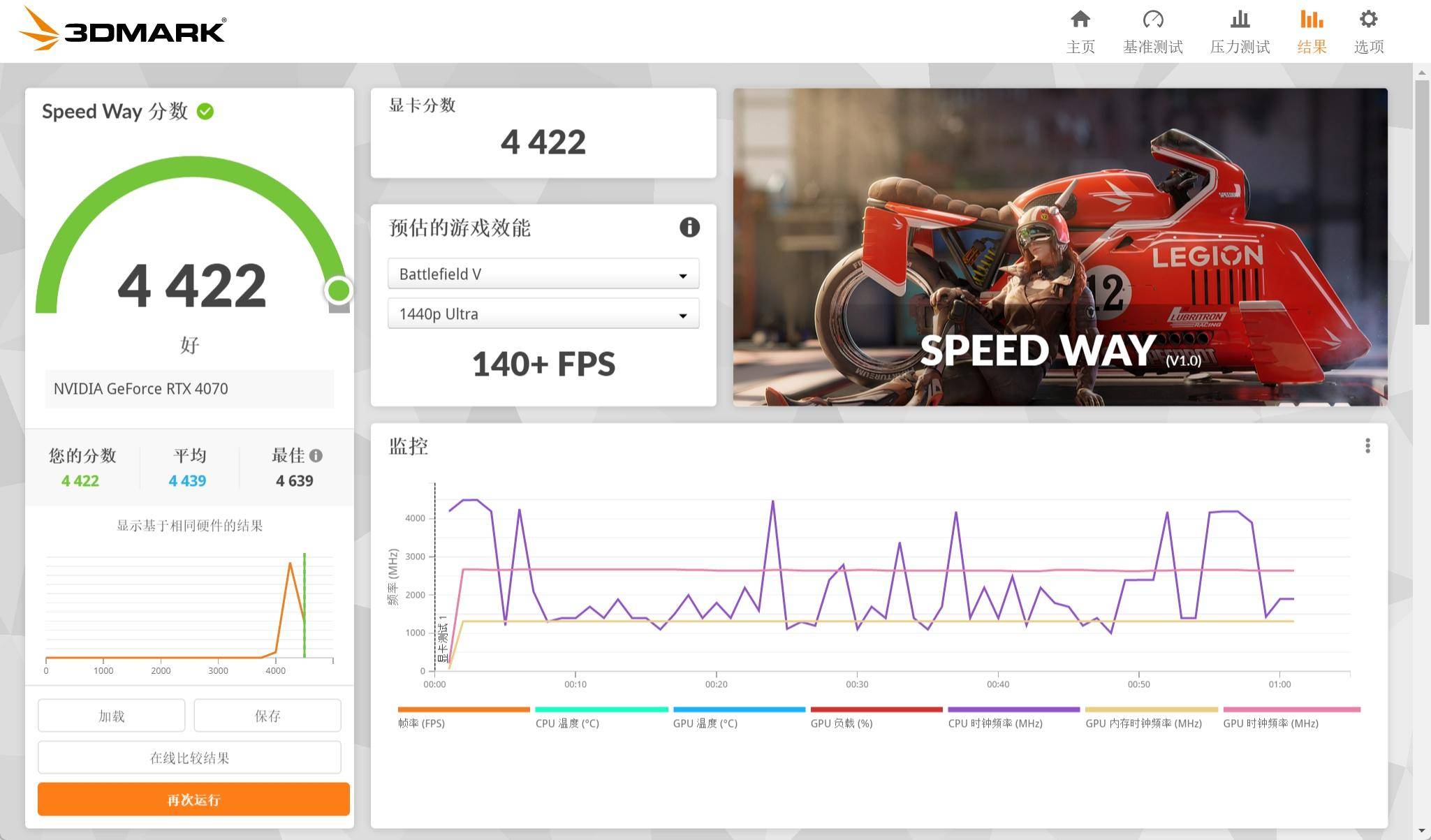This screenshot has width=1431, height=840.
Task: Click the 加载 load button
Action: tap(112, 716)
